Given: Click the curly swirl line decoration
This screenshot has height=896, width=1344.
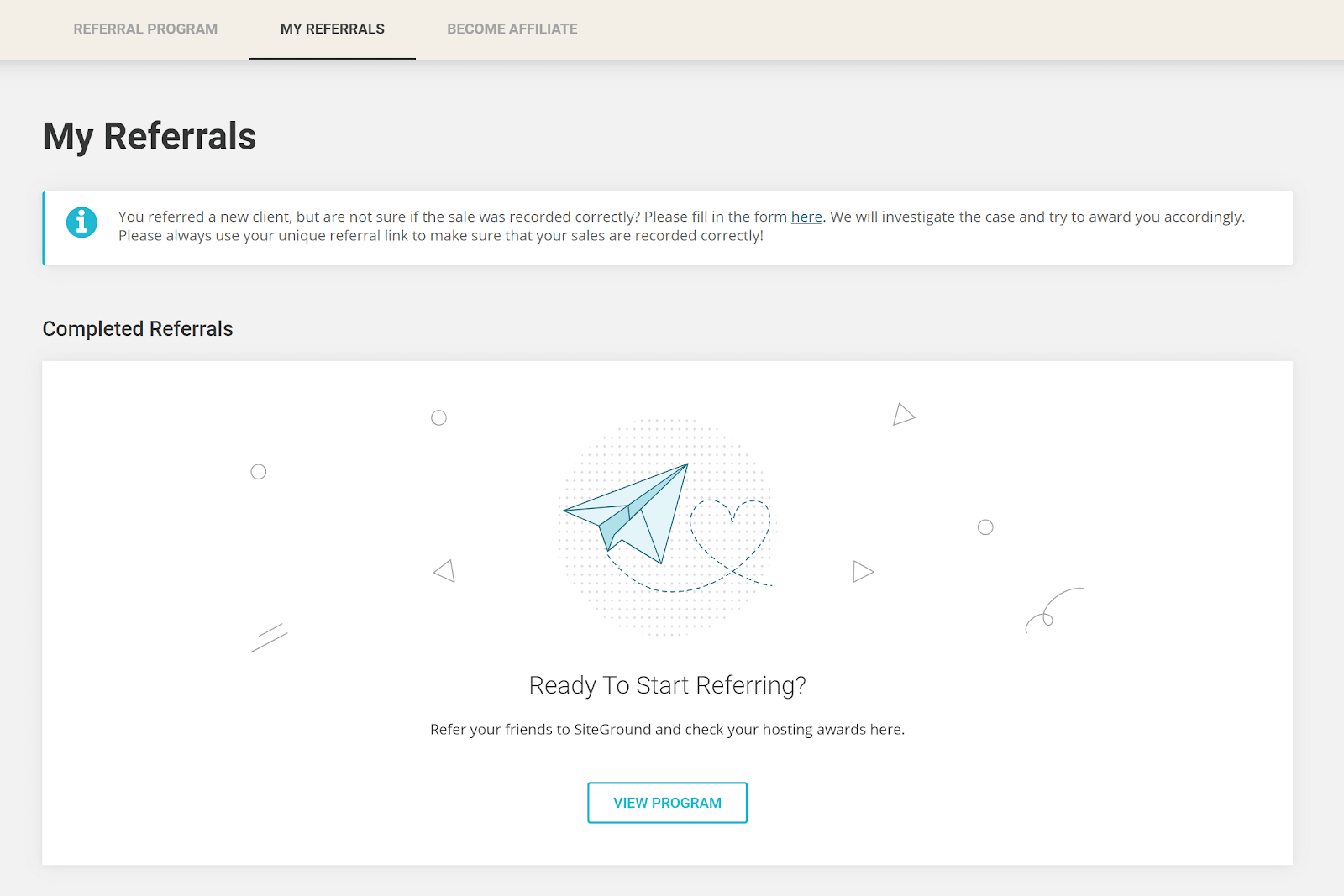Looking at the screenshot, I should (1054, 610).
